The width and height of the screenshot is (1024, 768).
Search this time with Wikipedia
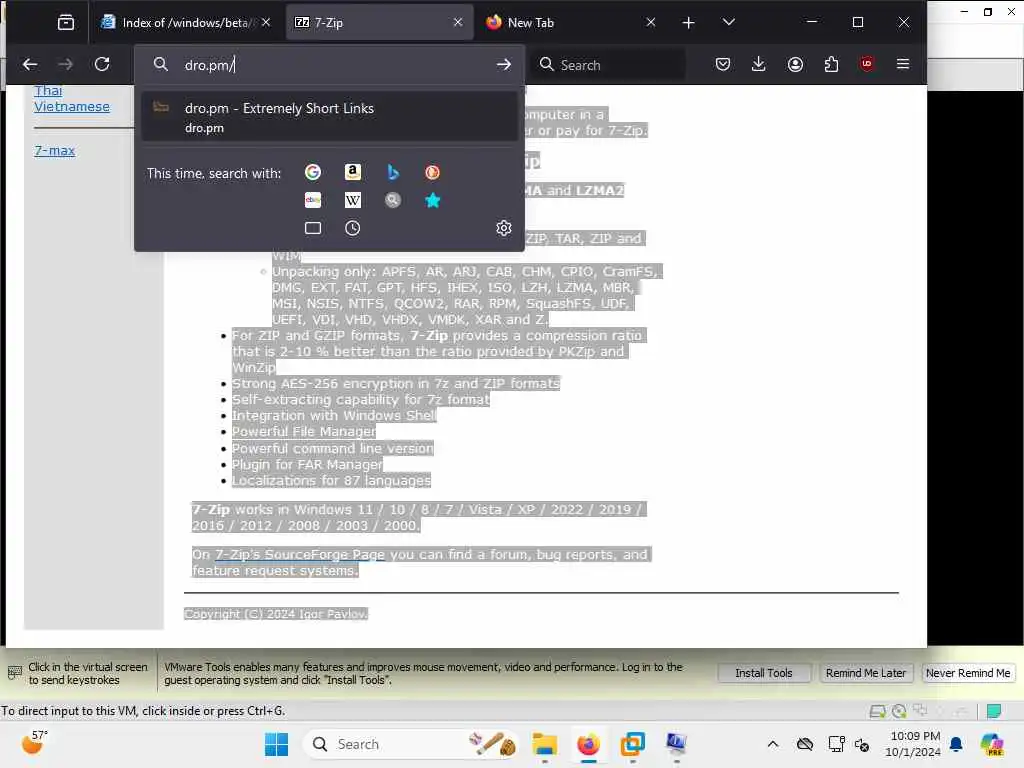[x=353, y=200]
